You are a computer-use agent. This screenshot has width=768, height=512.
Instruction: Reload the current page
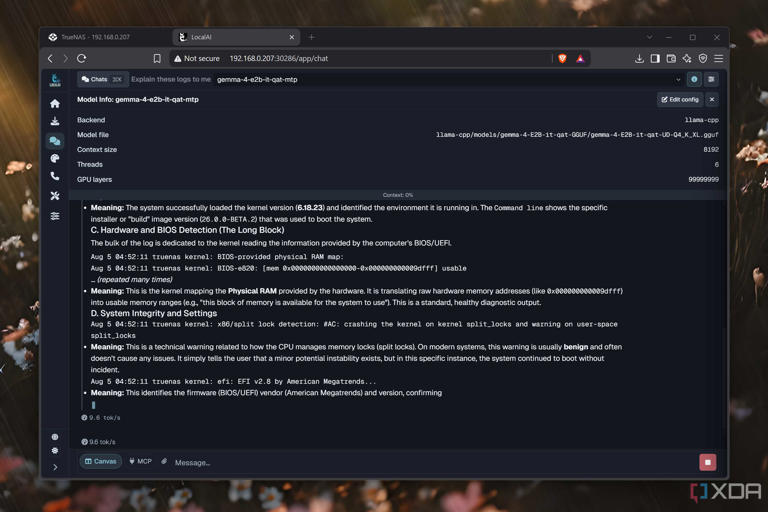82,58
